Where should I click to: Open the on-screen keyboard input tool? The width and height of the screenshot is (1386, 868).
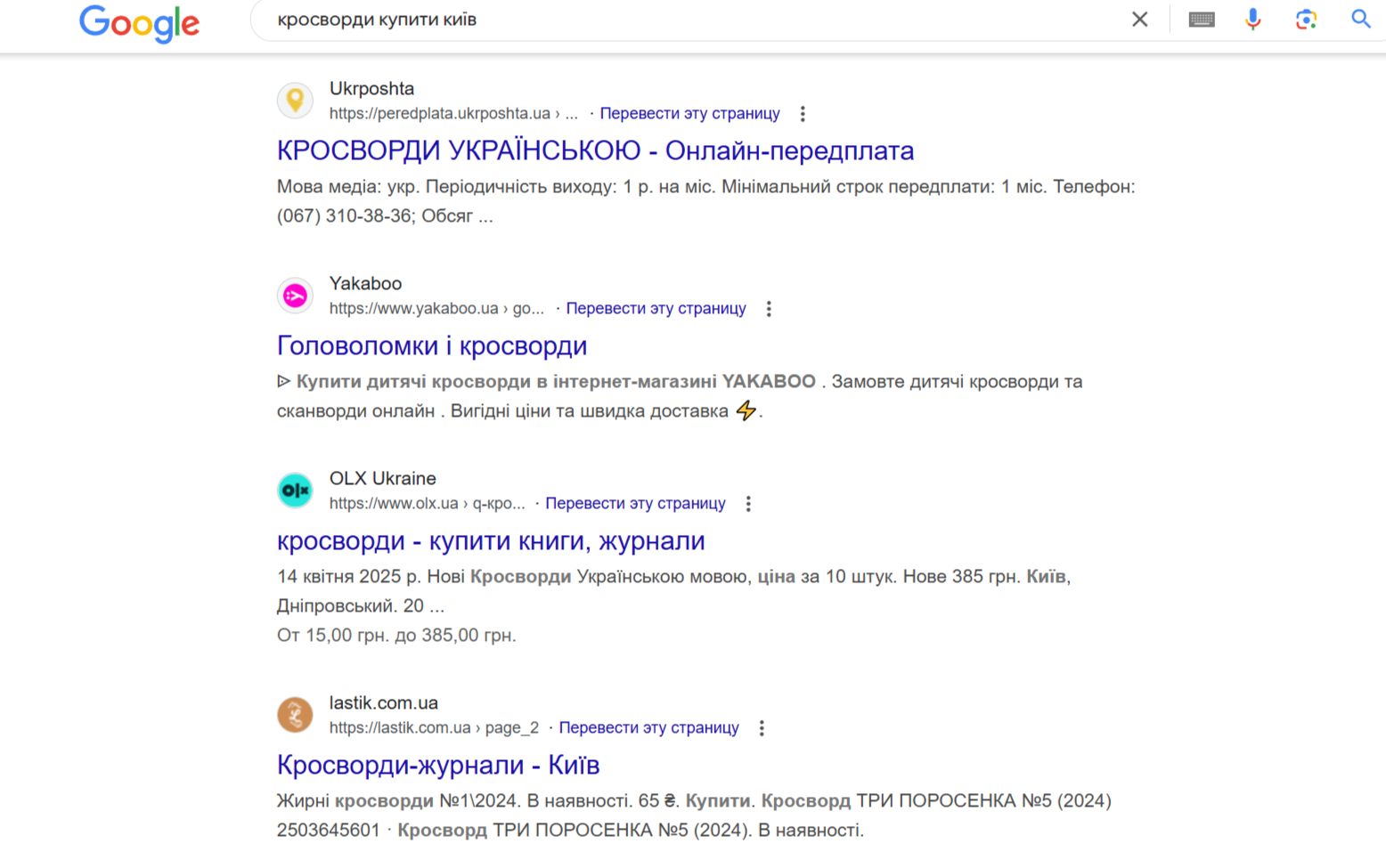(x=1201, y=20)
